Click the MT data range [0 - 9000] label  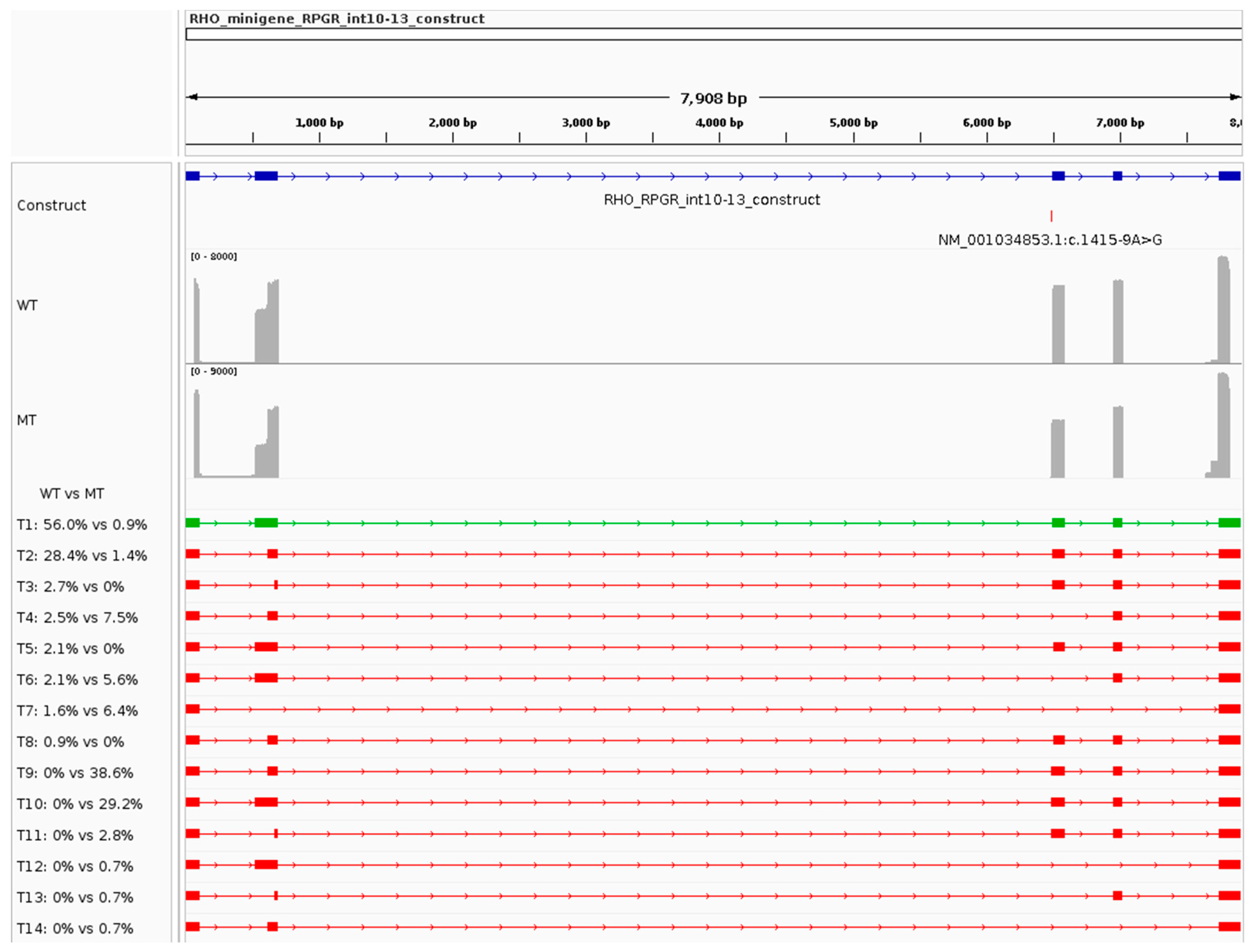[213, 371]
